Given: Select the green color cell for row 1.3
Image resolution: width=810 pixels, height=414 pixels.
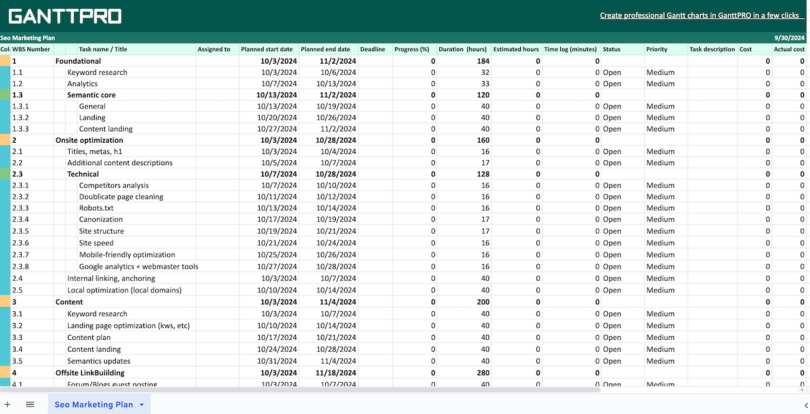Looking at the screenshot, I should [x=5, y=95].
